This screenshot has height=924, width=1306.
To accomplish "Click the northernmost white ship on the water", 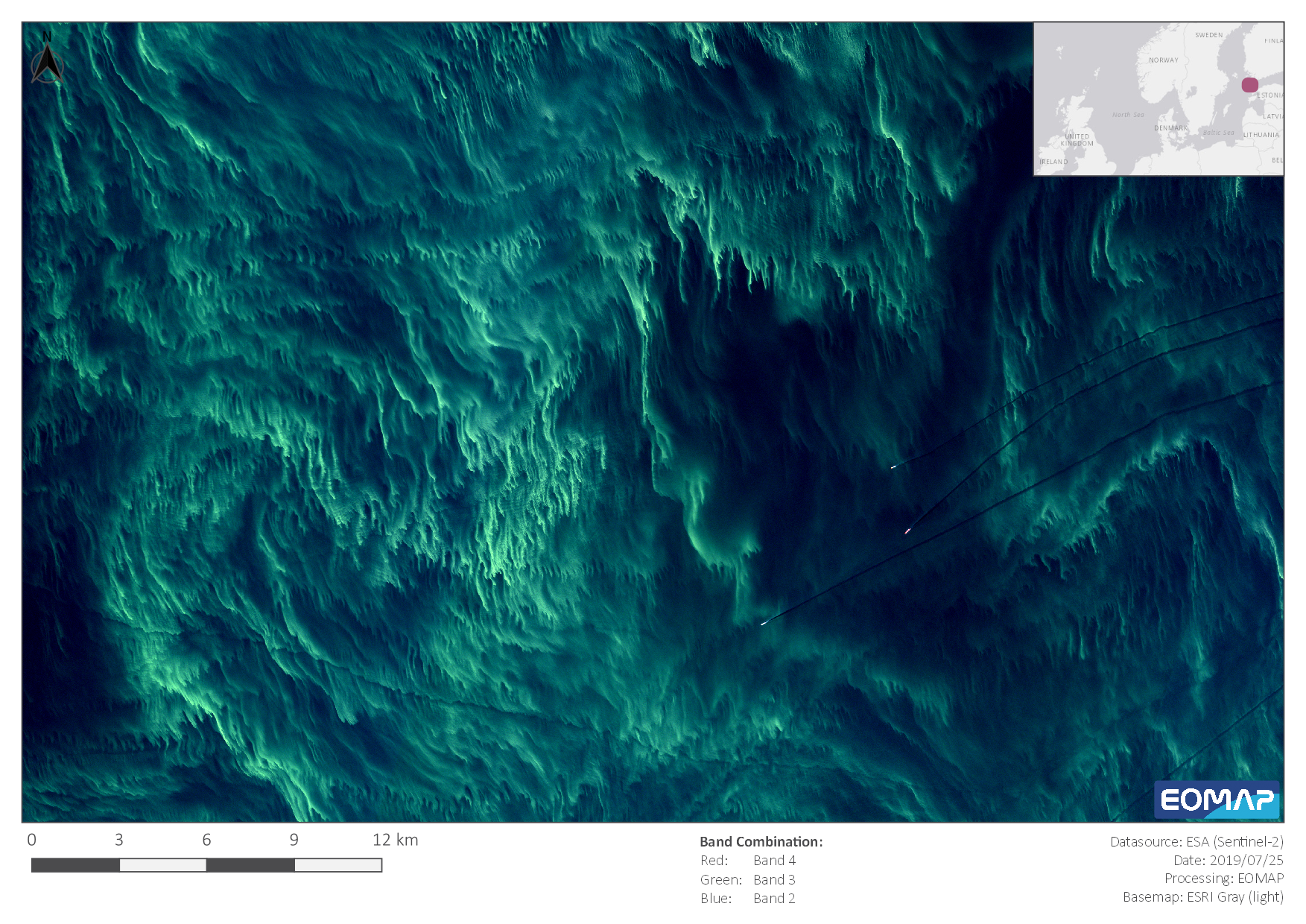I will tap(893, 466).
